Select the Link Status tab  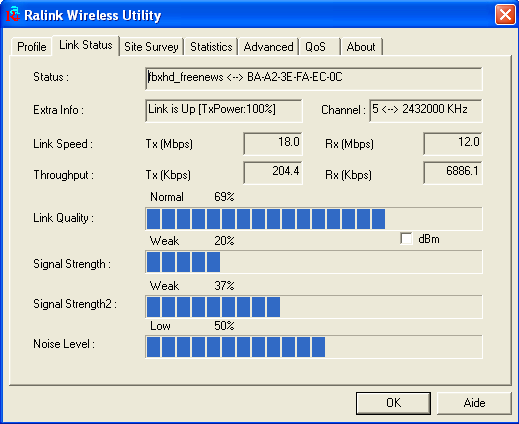point(86,45)
